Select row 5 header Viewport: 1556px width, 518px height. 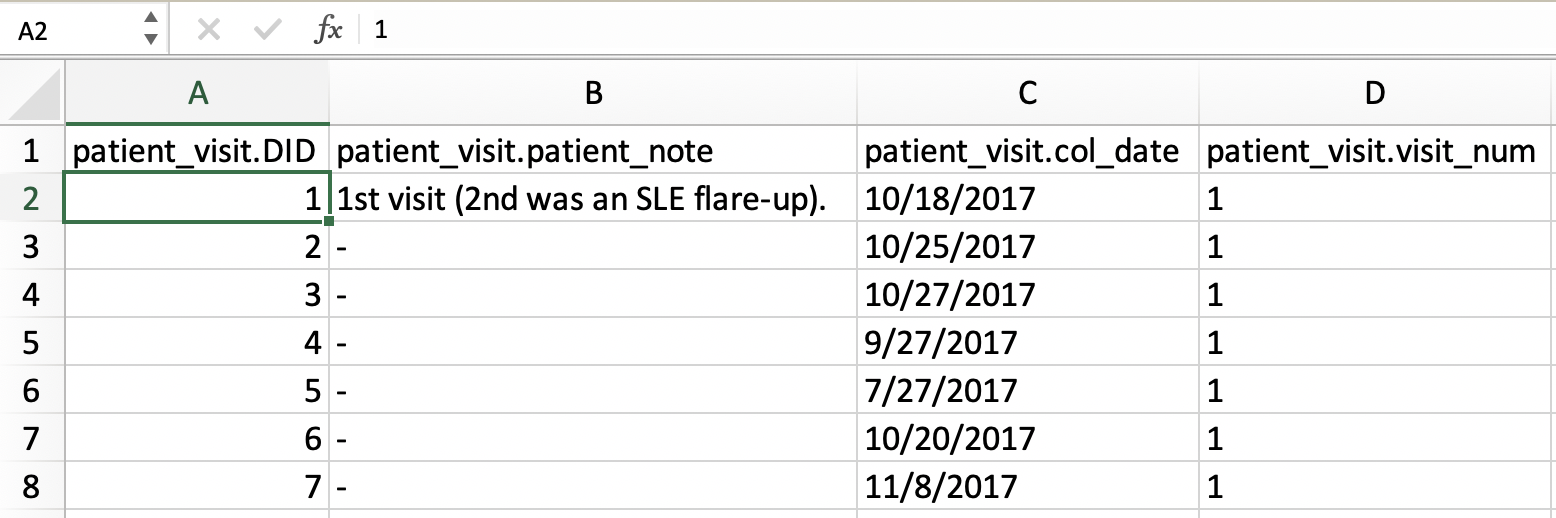(31, 342)
